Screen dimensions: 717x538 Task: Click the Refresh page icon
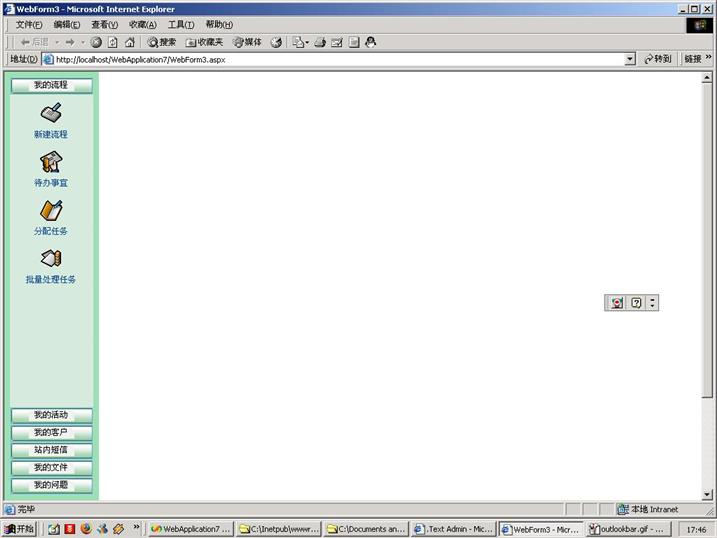click(x=112, y=42)
